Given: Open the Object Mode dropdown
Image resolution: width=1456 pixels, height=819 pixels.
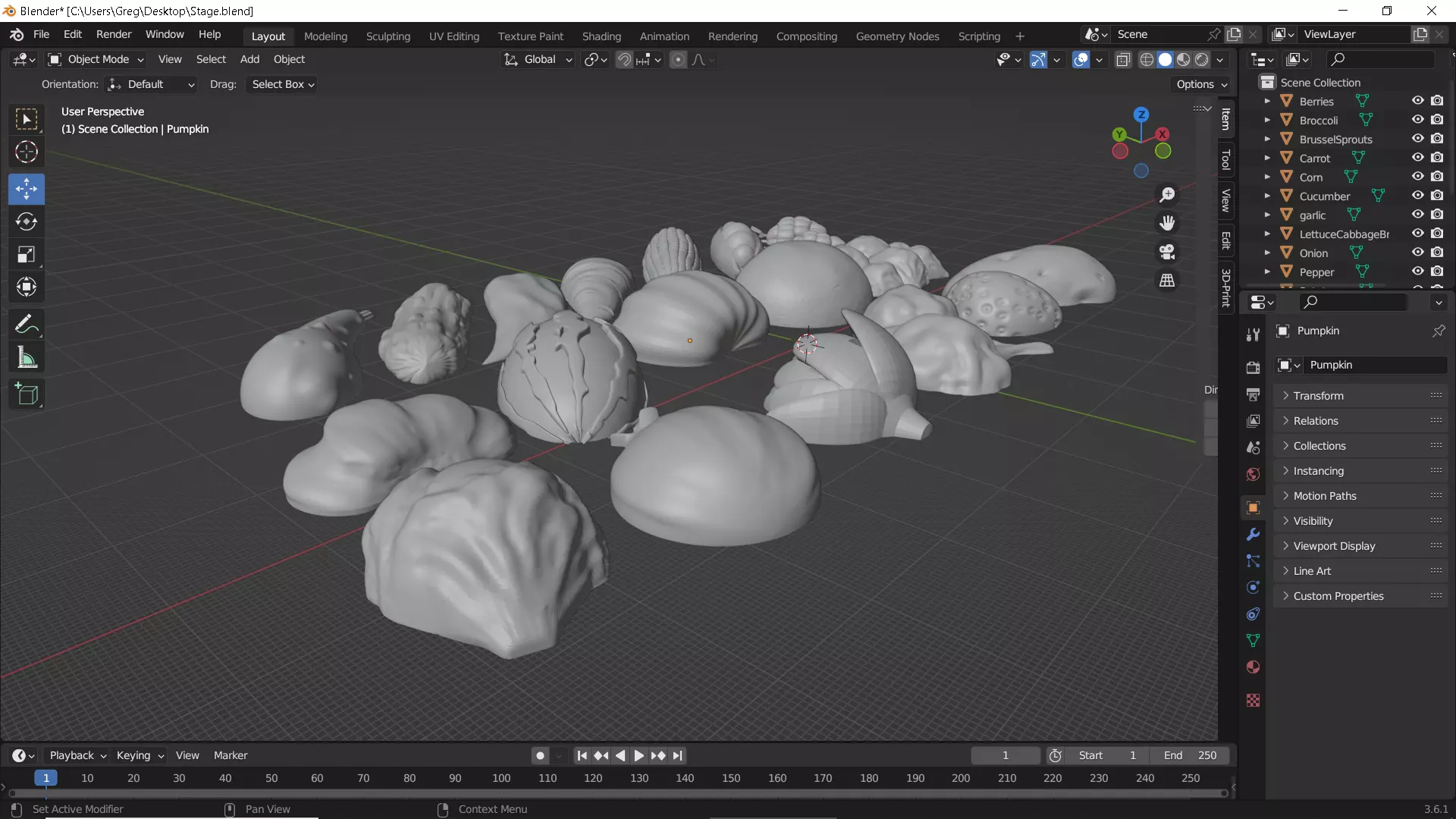Looking at the screenshot, I should [96, 59].
